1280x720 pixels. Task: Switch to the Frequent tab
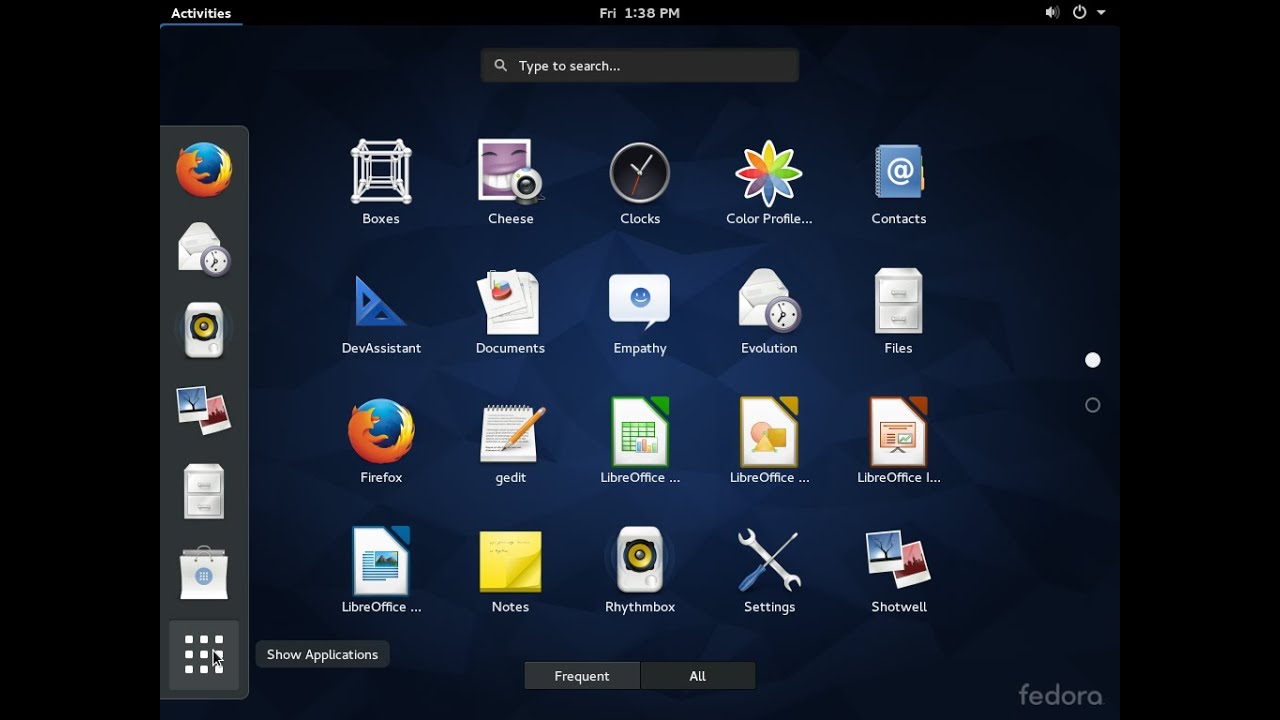[x=582, y=676]
